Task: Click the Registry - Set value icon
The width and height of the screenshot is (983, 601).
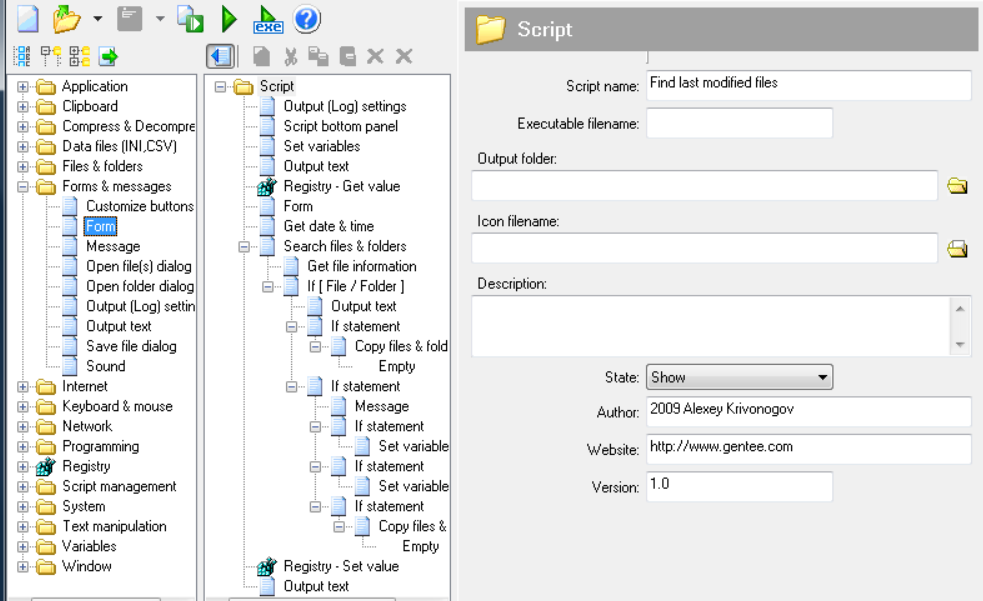Action: coord(267,567)
